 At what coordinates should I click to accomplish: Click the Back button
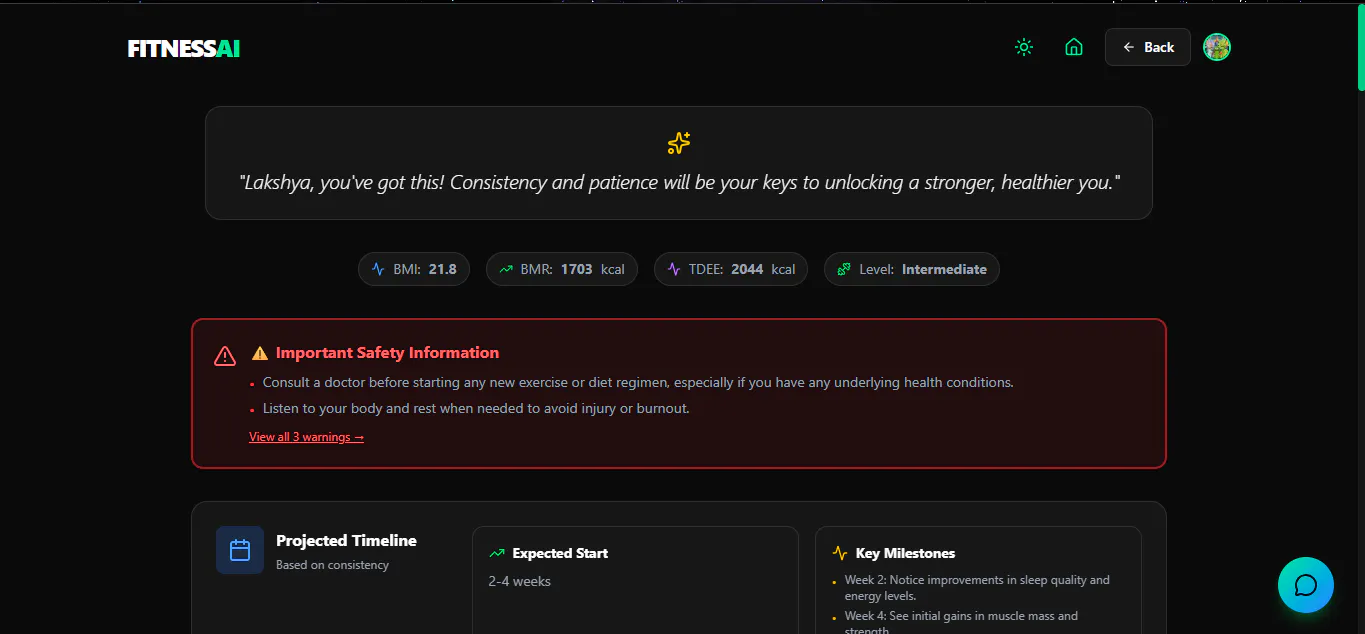click(x=1148, y=47)
